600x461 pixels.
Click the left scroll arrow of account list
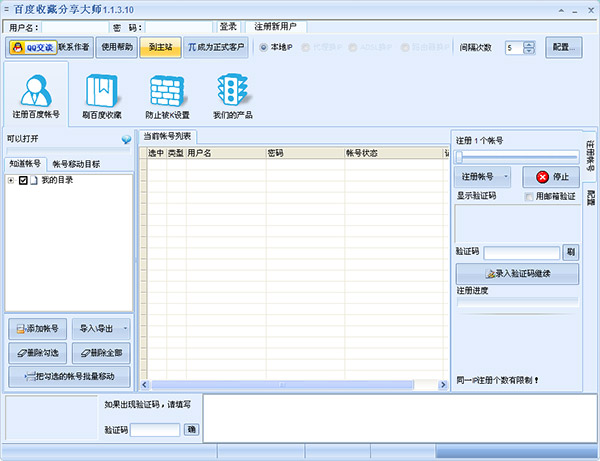[145, 384]
